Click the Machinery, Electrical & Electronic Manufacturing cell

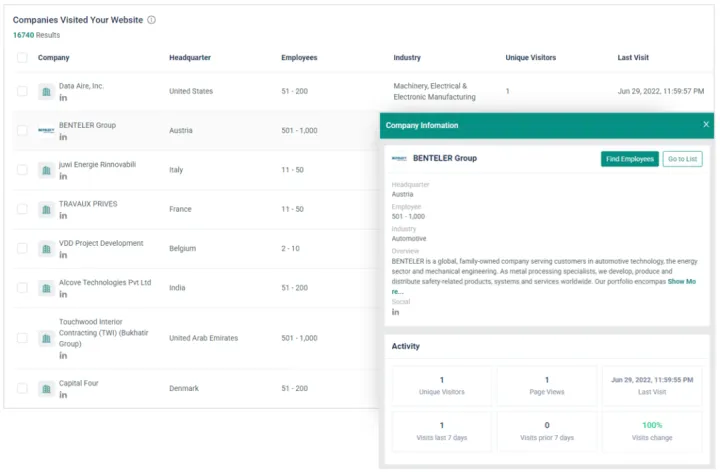click(x=434, y=91)
